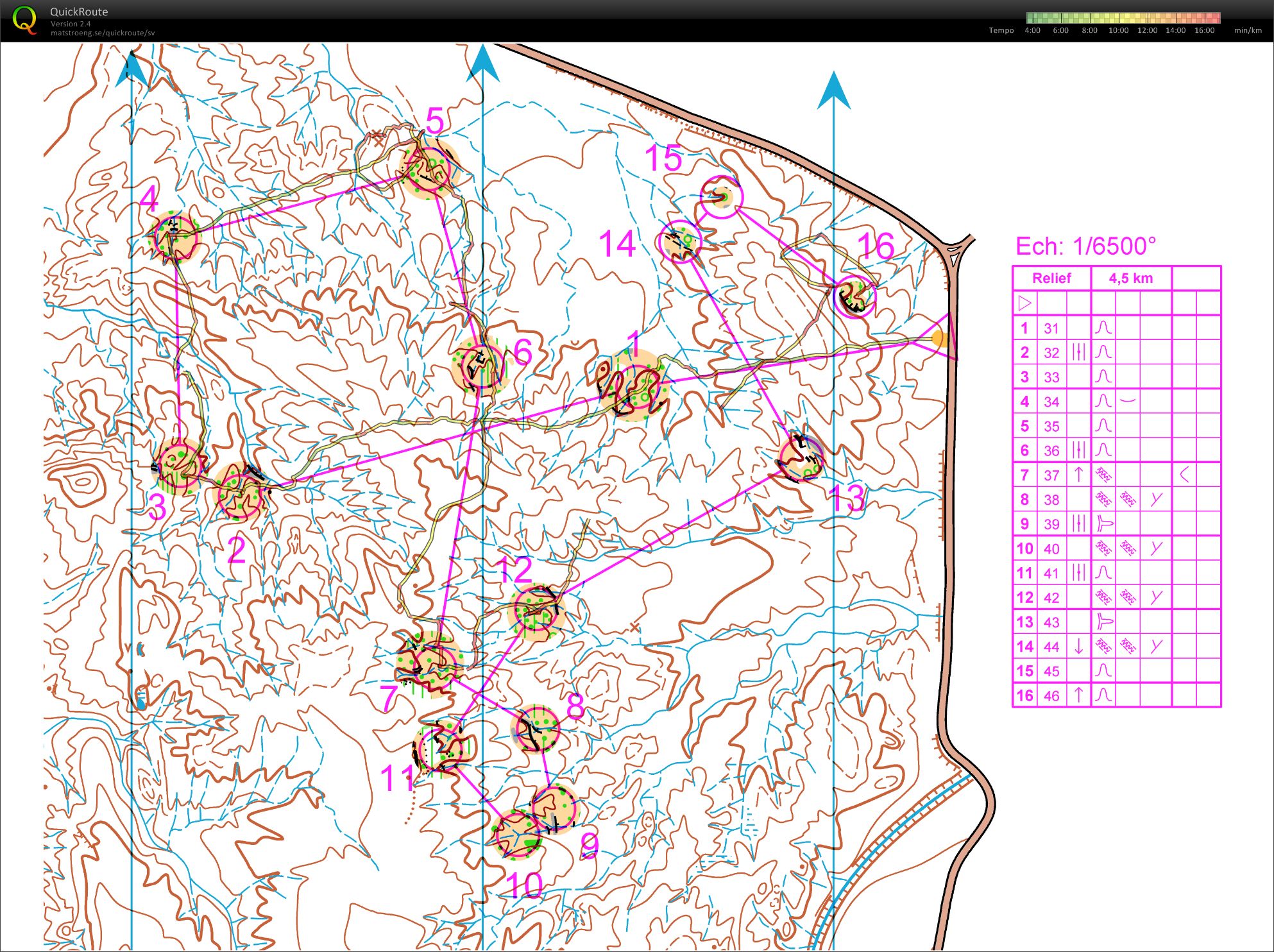Screen dimensions: 1274x952
Task: Click the 4:00 tempo legend value
Action: tap(1032, 30)
